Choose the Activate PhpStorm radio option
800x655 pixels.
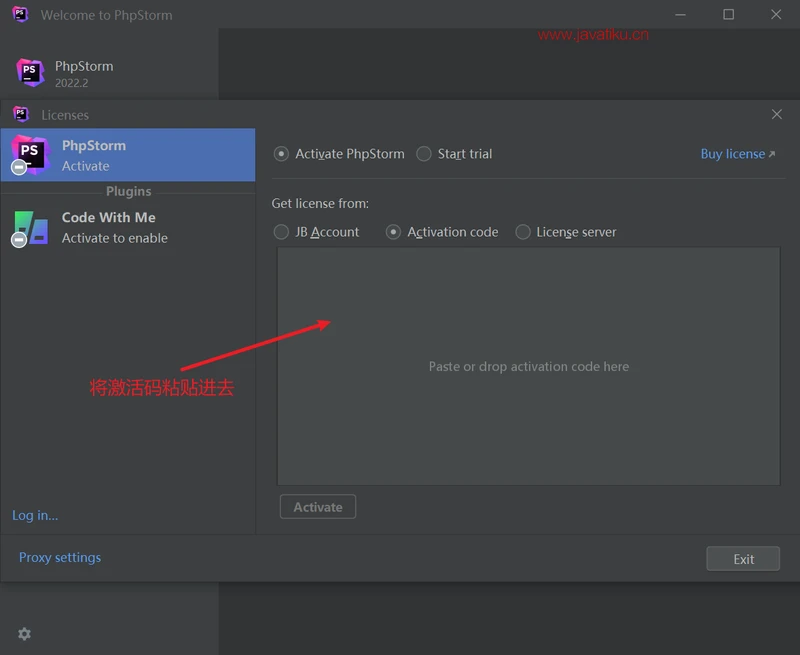pyautogui.click(x=281, y=154)
